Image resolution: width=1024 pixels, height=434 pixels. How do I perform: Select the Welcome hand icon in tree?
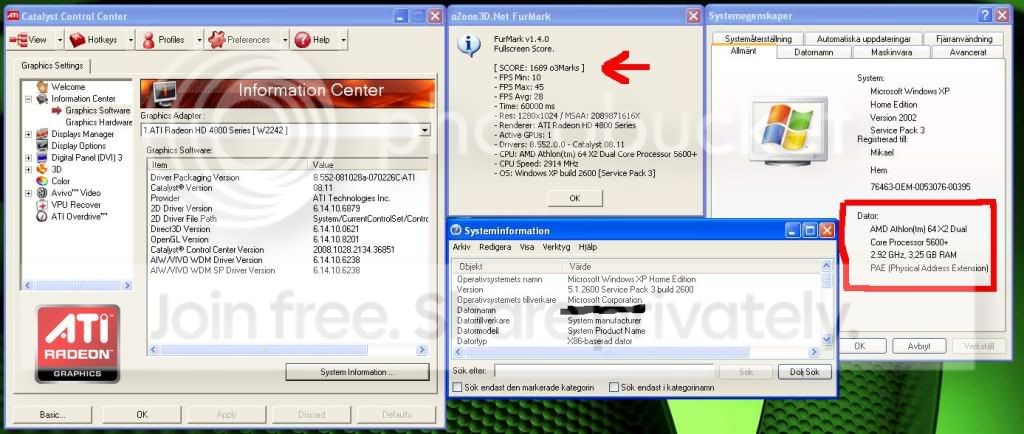[x=42, y=86]
